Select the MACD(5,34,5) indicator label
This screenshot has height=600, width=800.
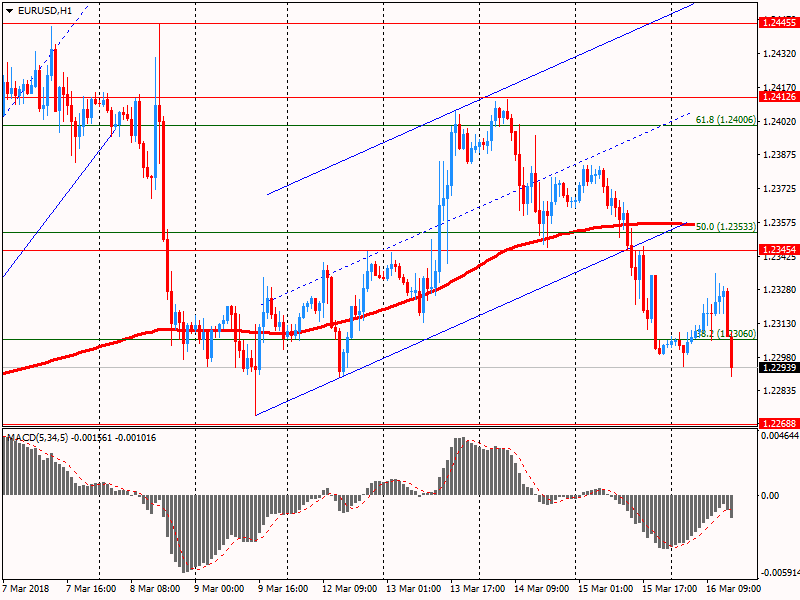click(x=37, y=438)
